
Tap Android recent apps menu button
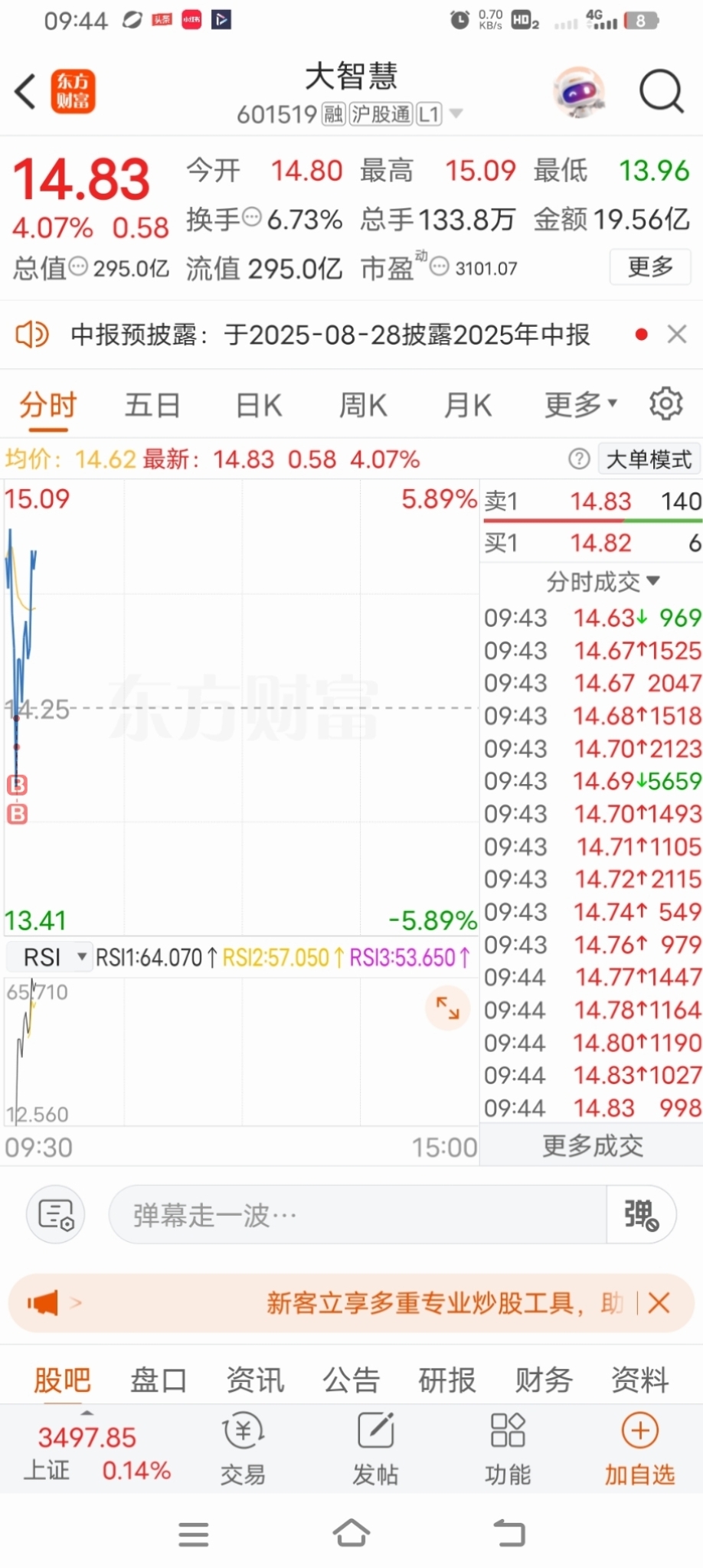pyautogui.click(x=194, y=1534)
